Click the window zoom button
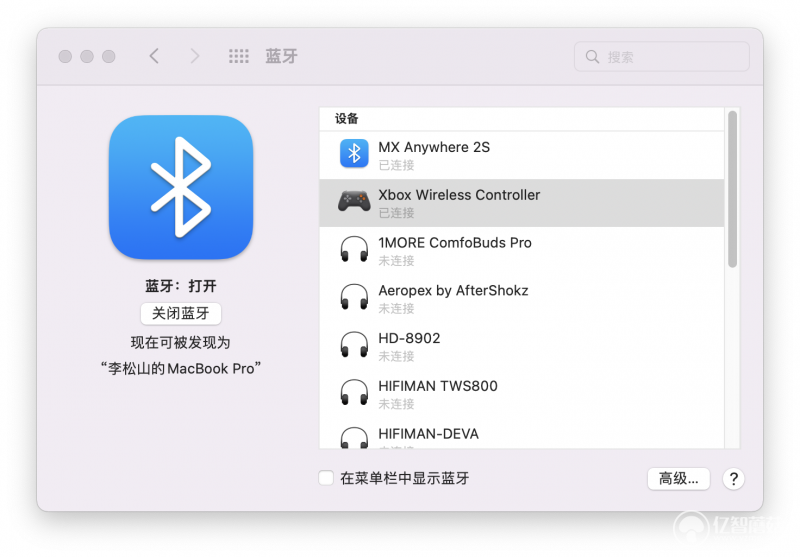The height and width of the screenshot is (557, 800). (109, 56)
